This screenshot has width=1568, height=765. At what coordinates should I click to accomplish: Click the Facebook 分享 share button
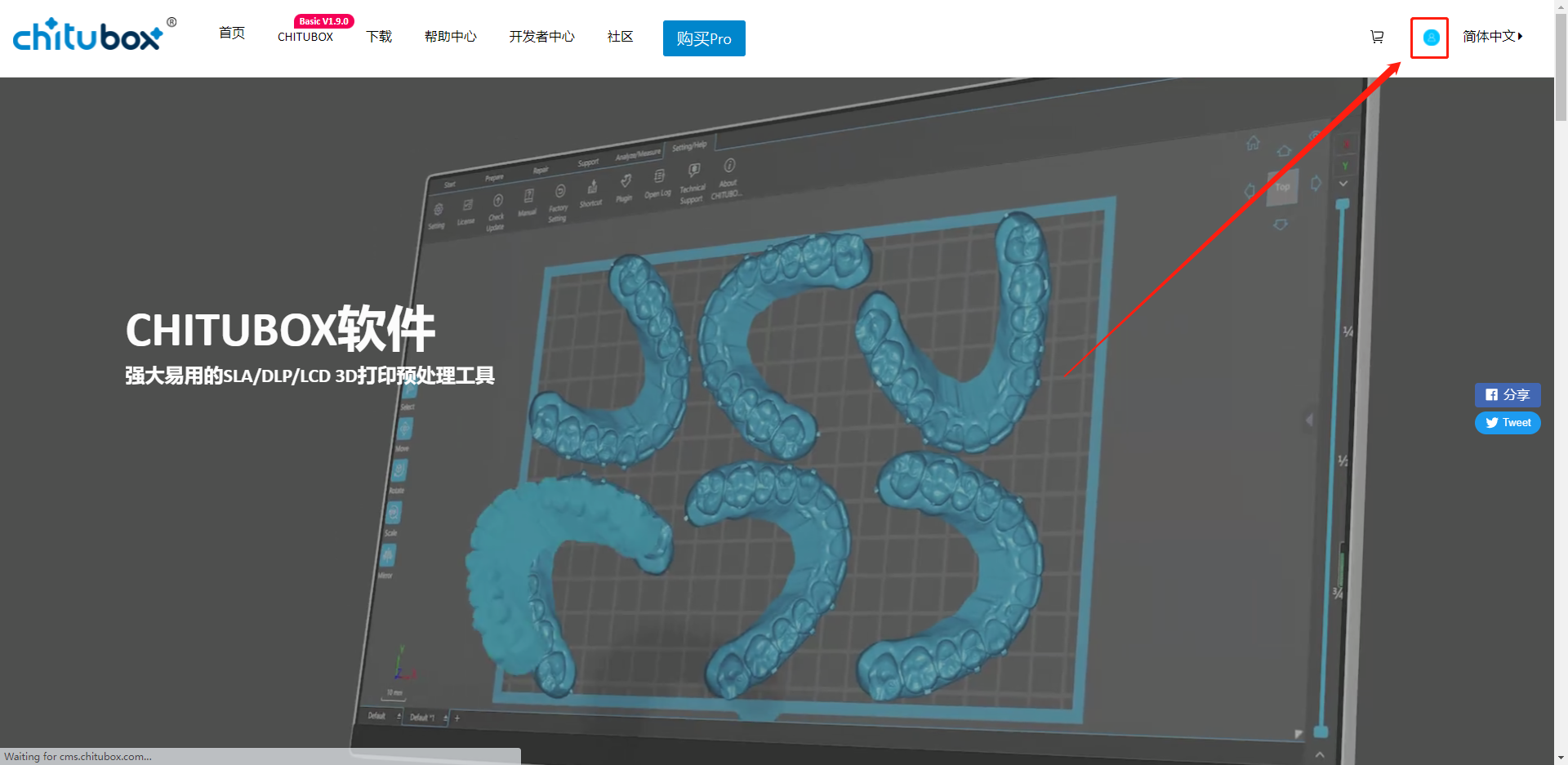click(x=1508, y=394)
